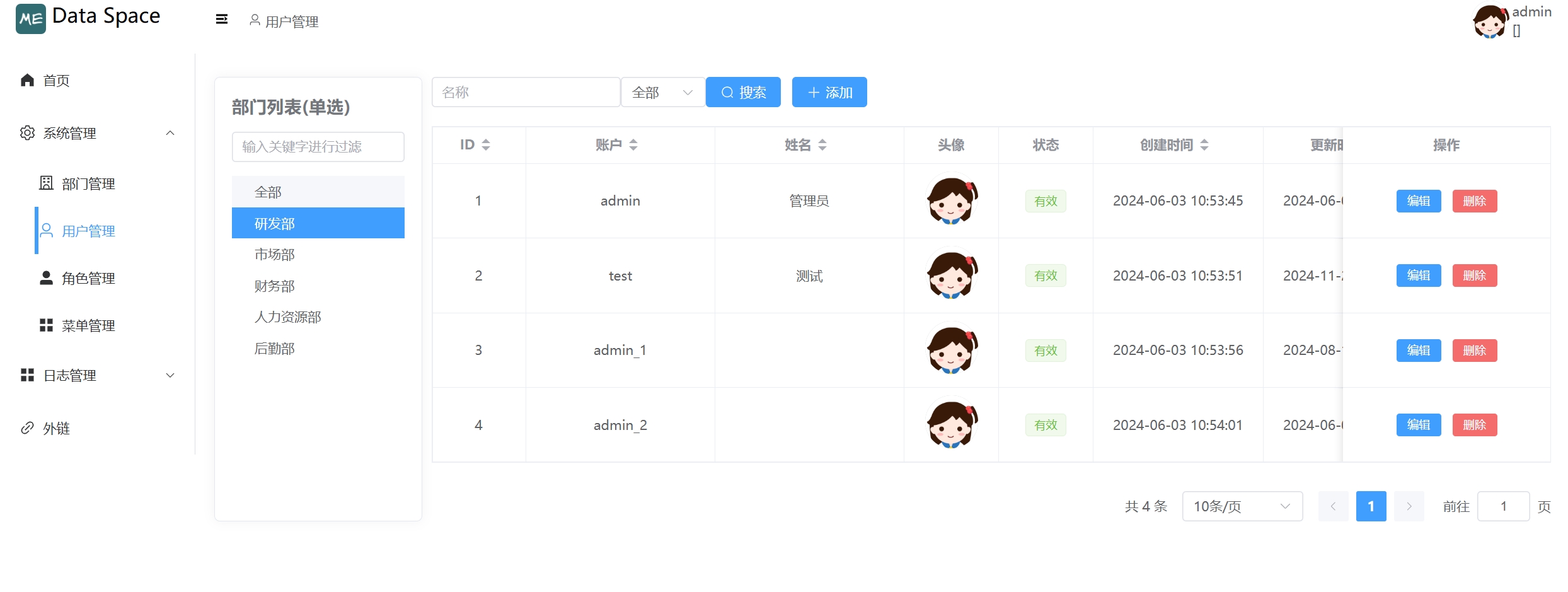Viewport: 1568px width, 592px height.
Task: Expand the 日志管理 menu section
Action: point(170,376)
